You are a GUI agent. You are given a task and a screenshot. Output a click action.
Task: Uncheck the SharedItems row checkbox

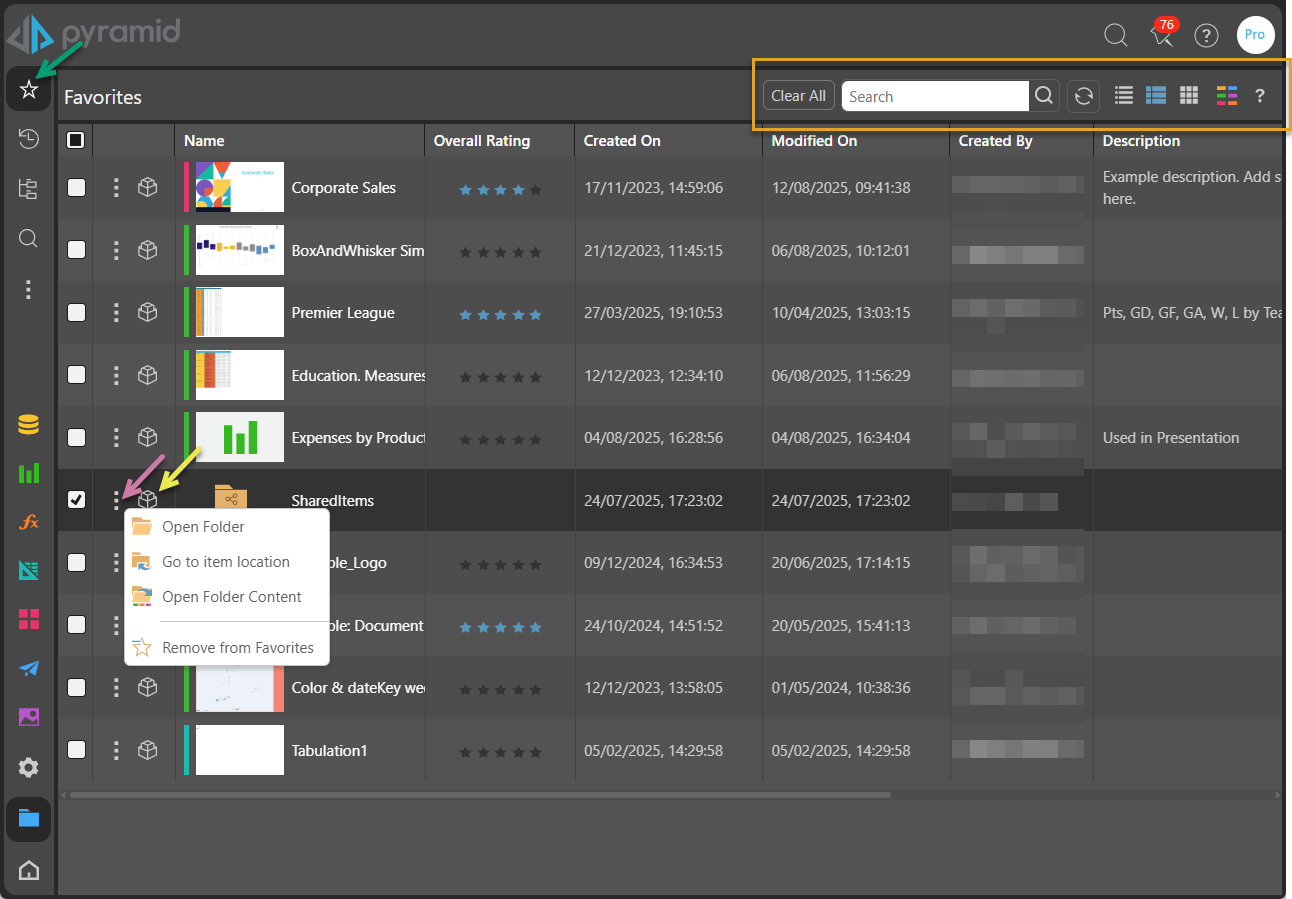pos(76,500)
